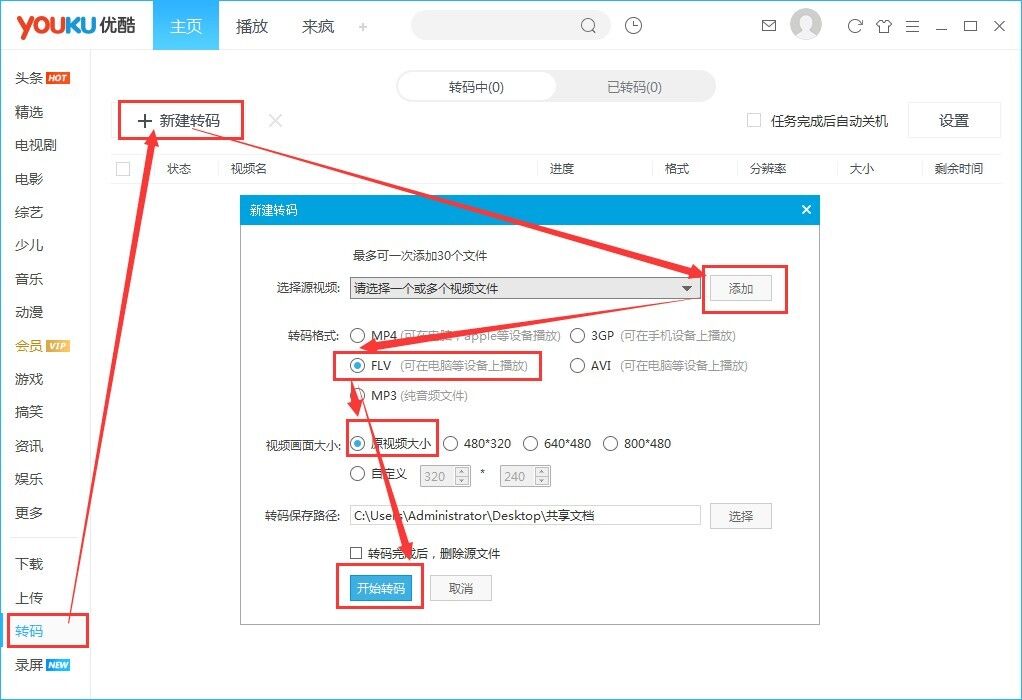1022x700 pixels.
Task: Click the search magnifier icon
Action: [589, 26]
